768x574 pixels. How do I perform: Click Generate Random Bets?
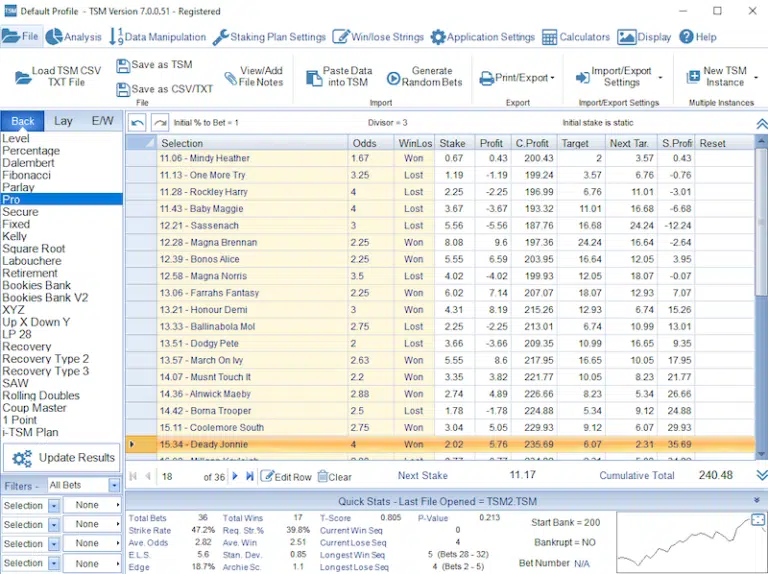pyautogui.click(x=424, y=77)
